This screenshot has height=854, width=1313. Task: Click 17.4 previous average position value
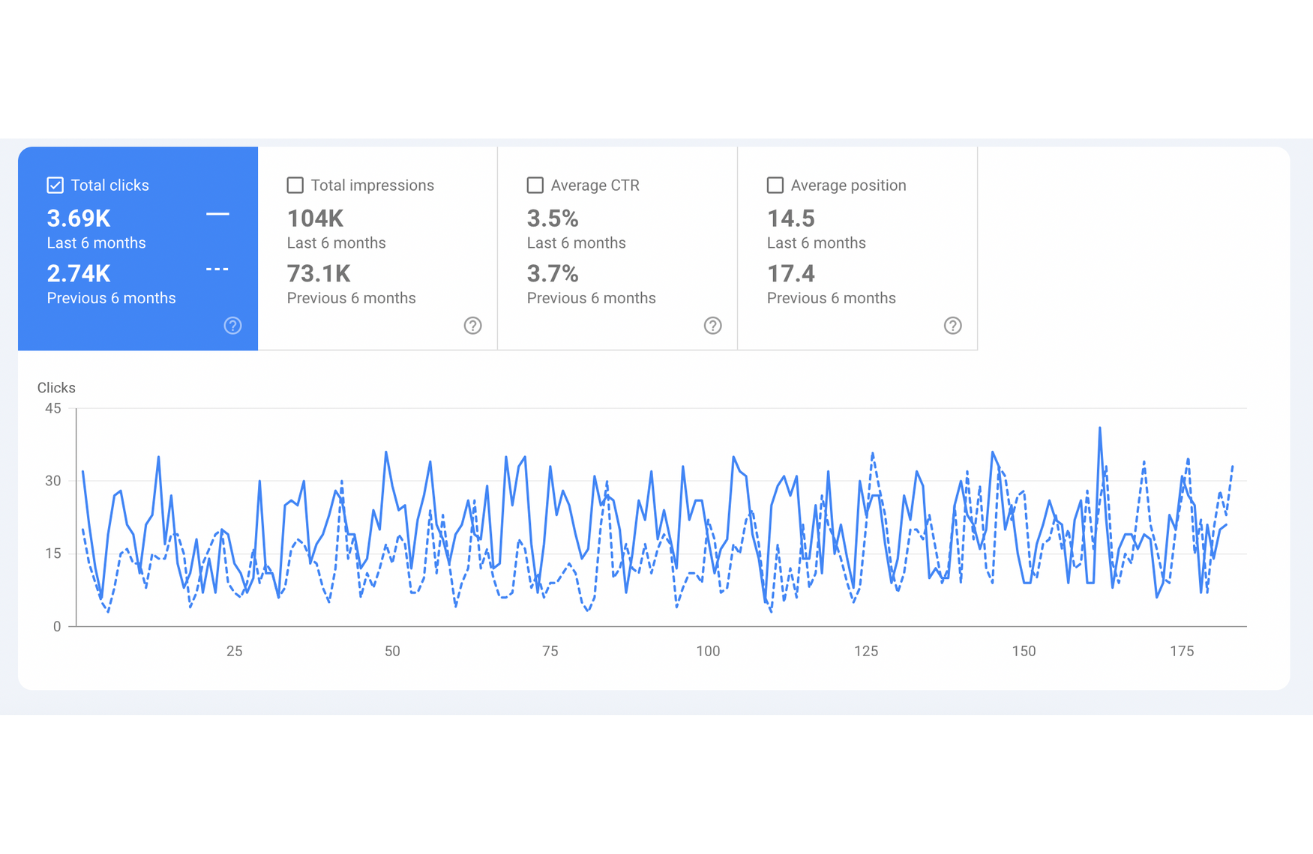point(791,273)
